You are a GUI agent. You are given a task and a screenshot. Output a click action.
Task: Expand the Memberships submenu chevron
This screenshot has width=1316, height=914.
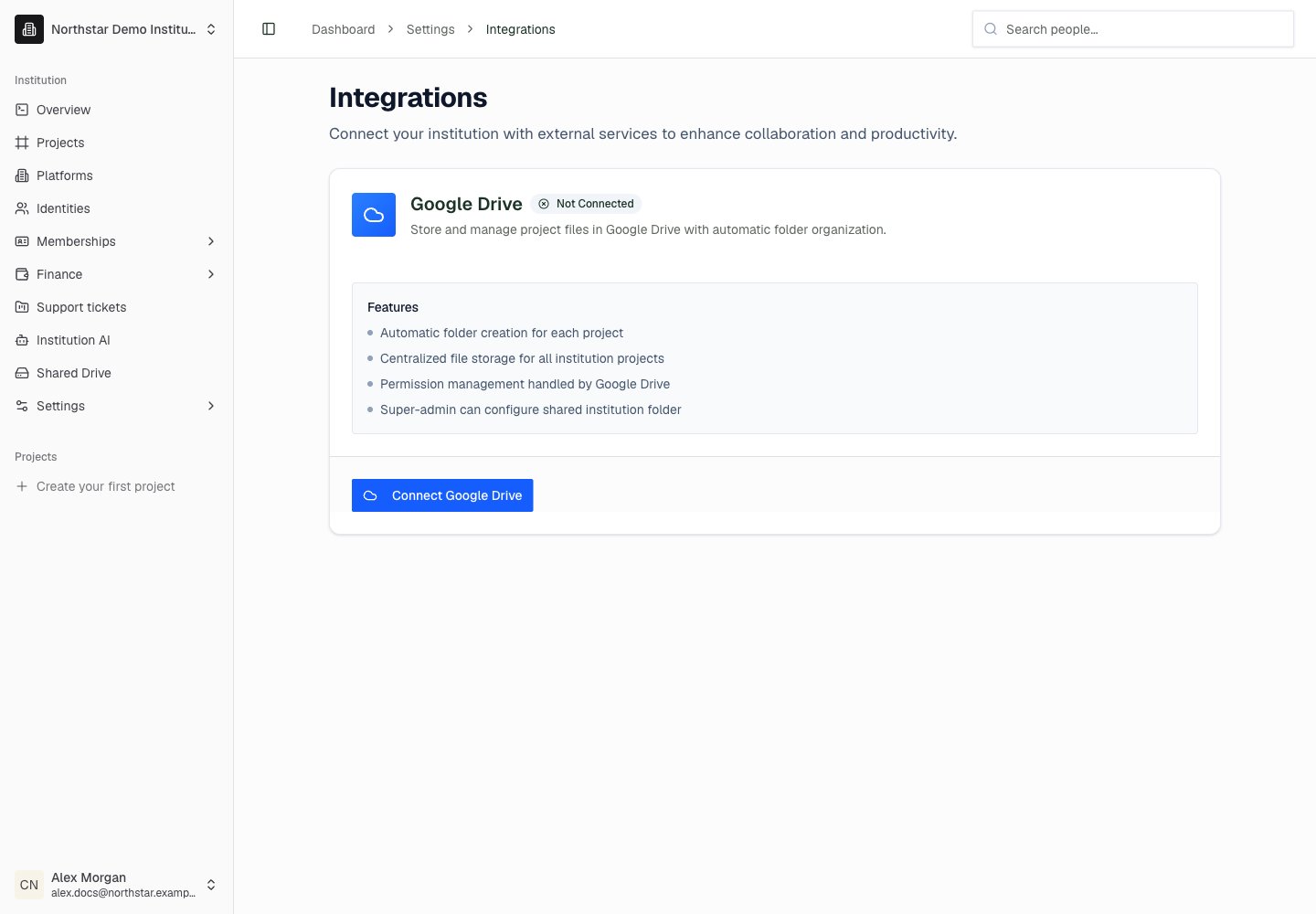pos(211,241)
